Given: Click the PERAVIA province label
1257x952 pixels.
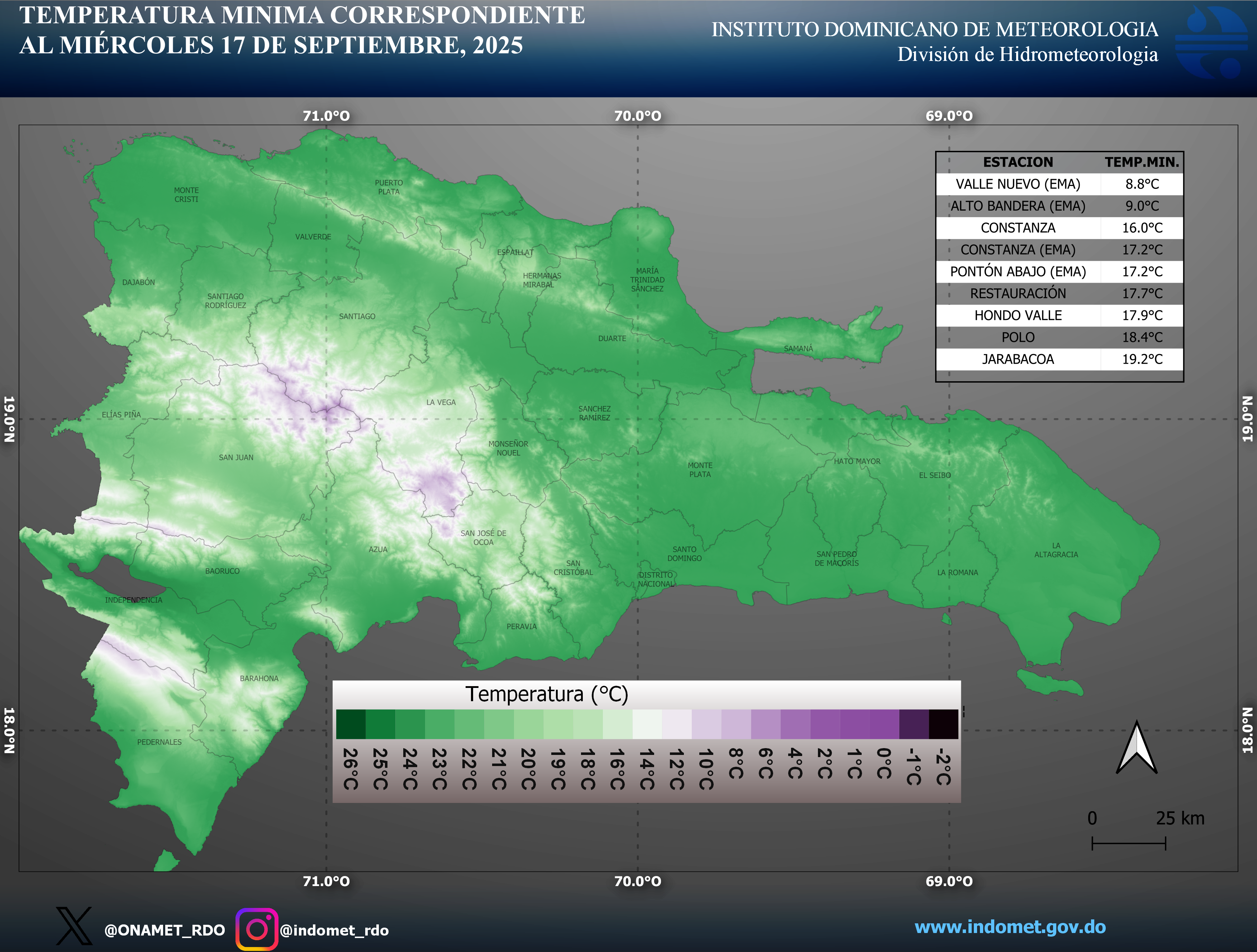Looking at the screenshot, I should [521, 627].
